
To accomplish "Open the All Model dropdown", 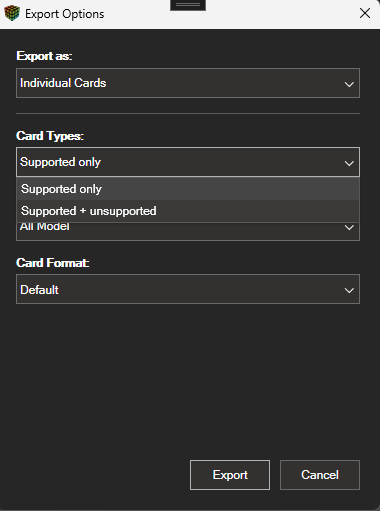I will pos(188,231).
